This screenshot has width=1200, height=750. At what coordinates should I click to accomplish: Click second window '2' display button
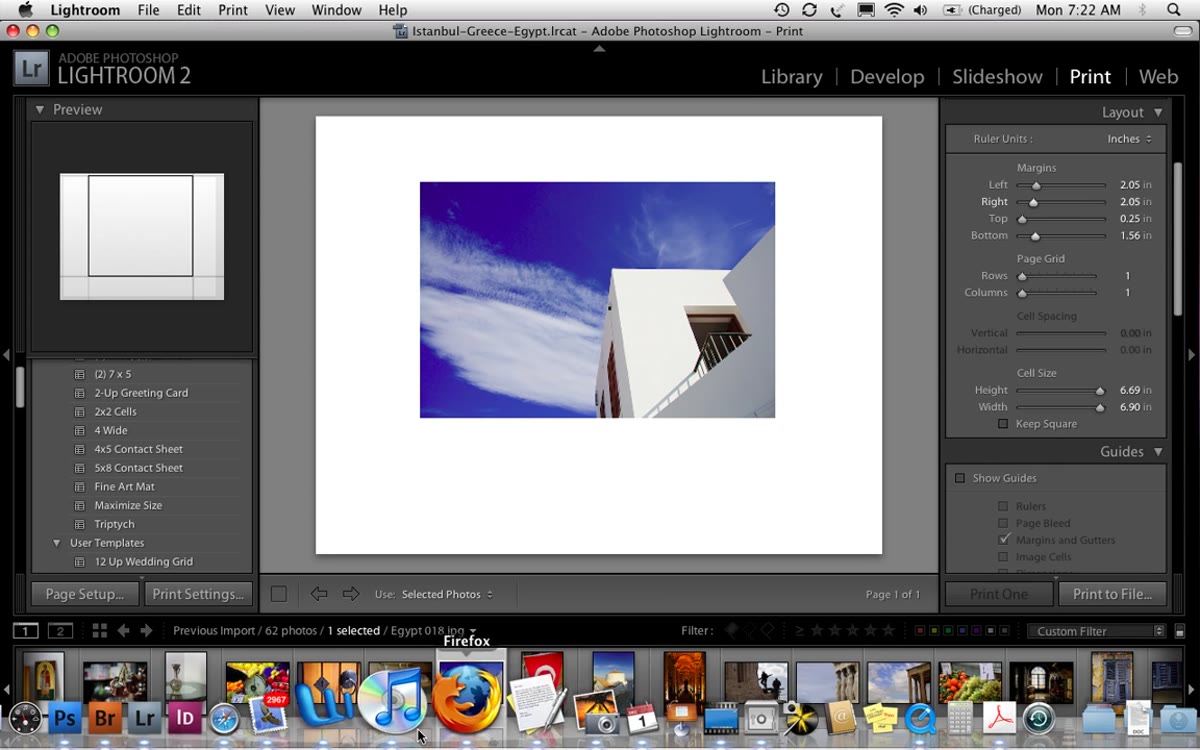coord(61,631)
